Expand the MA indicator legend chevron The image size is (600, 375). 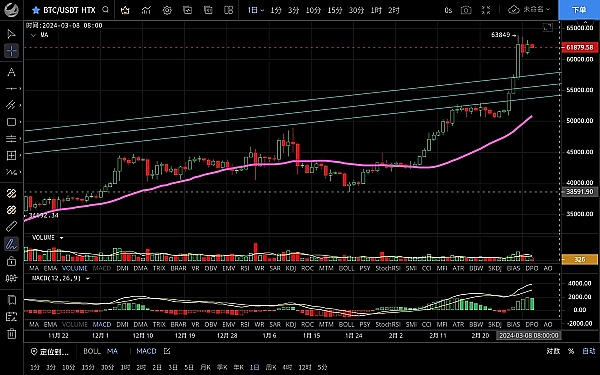tap(33, 35)
